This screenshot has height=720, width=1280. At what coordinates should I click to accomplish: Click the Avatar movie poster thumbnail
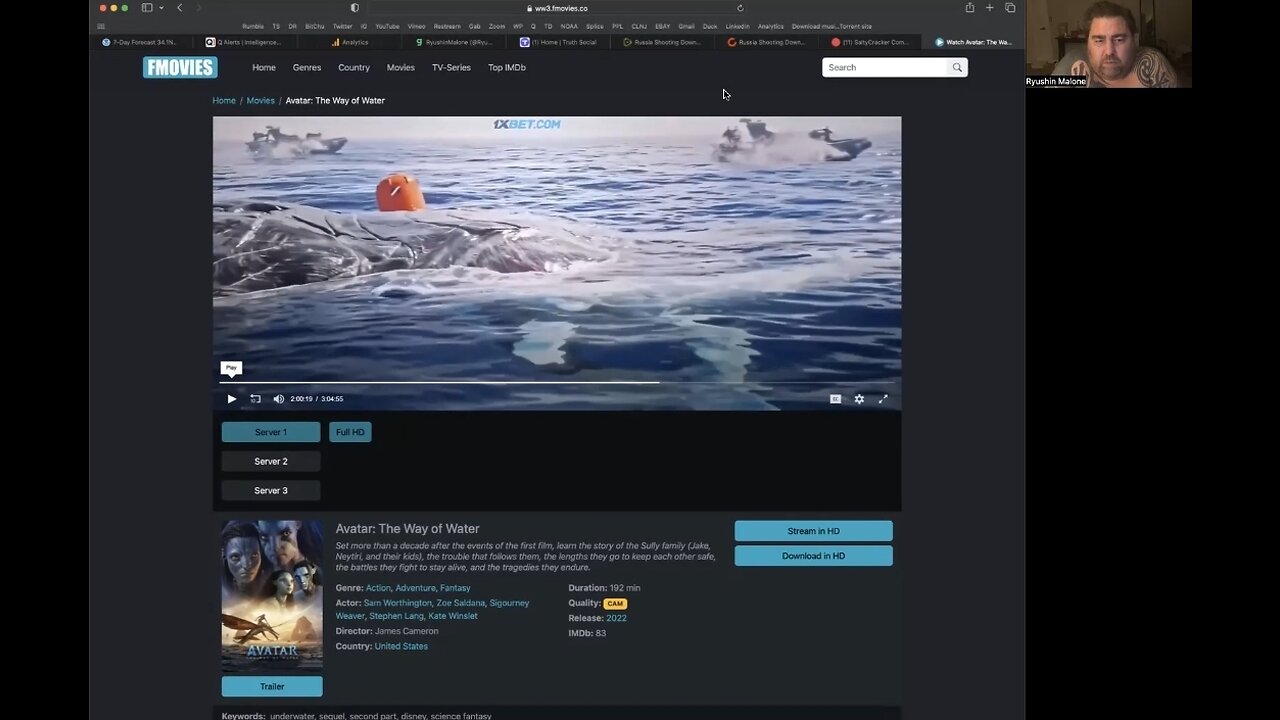click(272, 595)
